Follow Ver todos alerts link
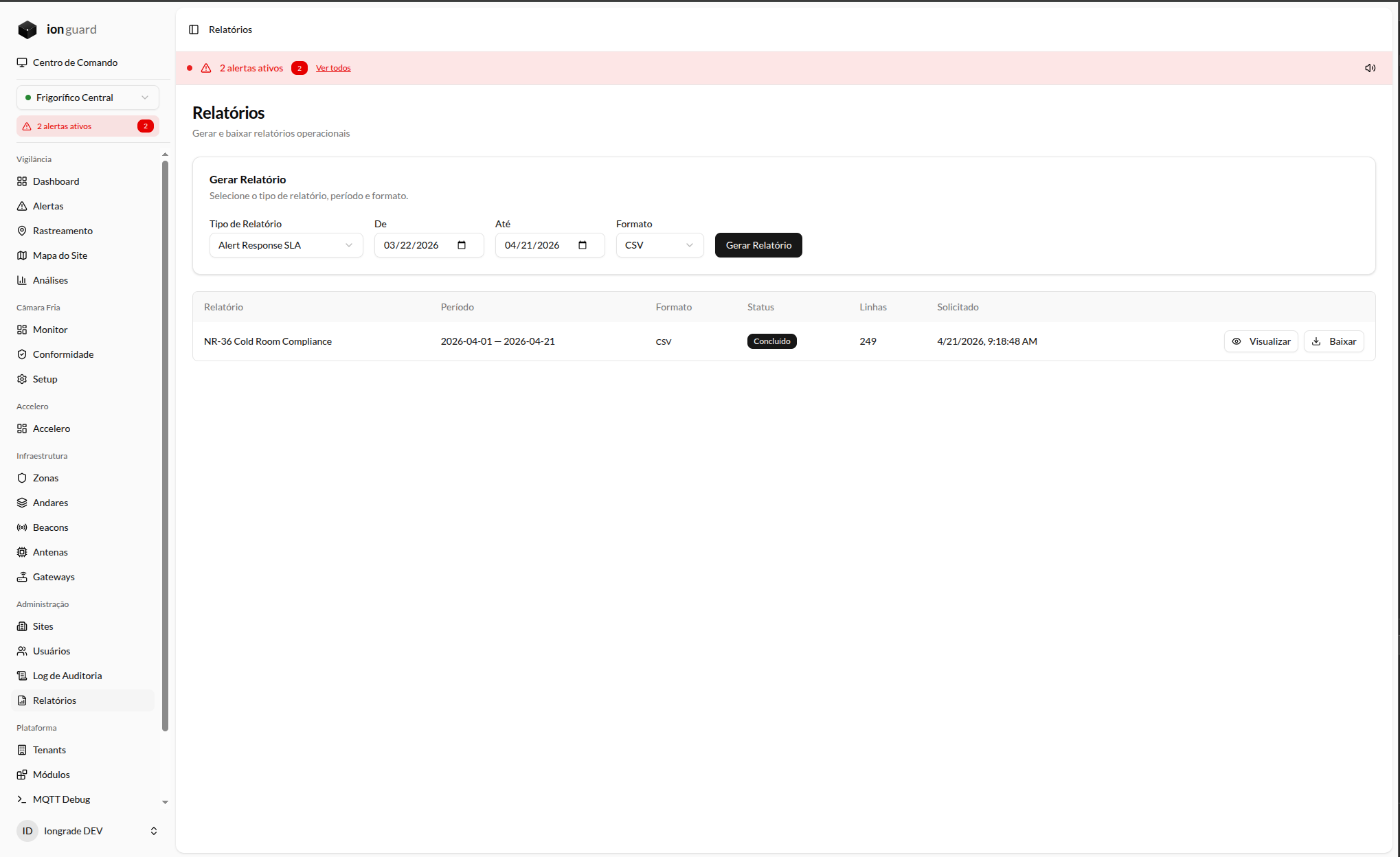 click(x=333, y=68)
